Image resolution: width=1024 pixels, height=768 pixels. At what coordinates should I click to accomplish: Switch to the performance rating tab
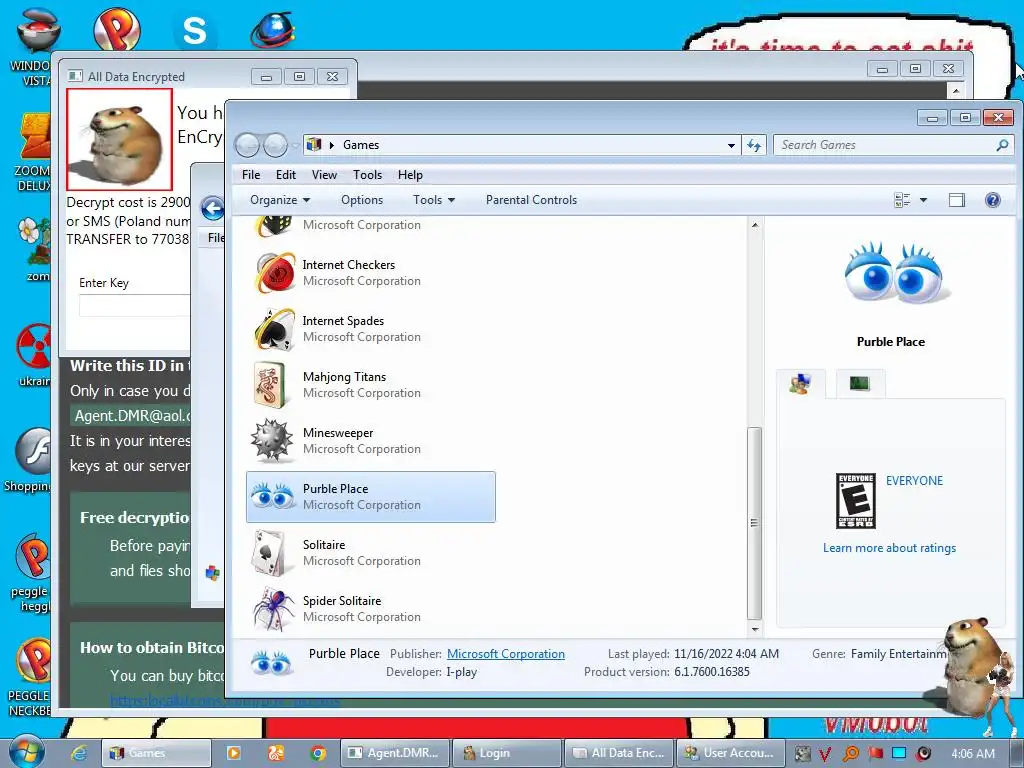pyautogui.click(x=860, y=383)
